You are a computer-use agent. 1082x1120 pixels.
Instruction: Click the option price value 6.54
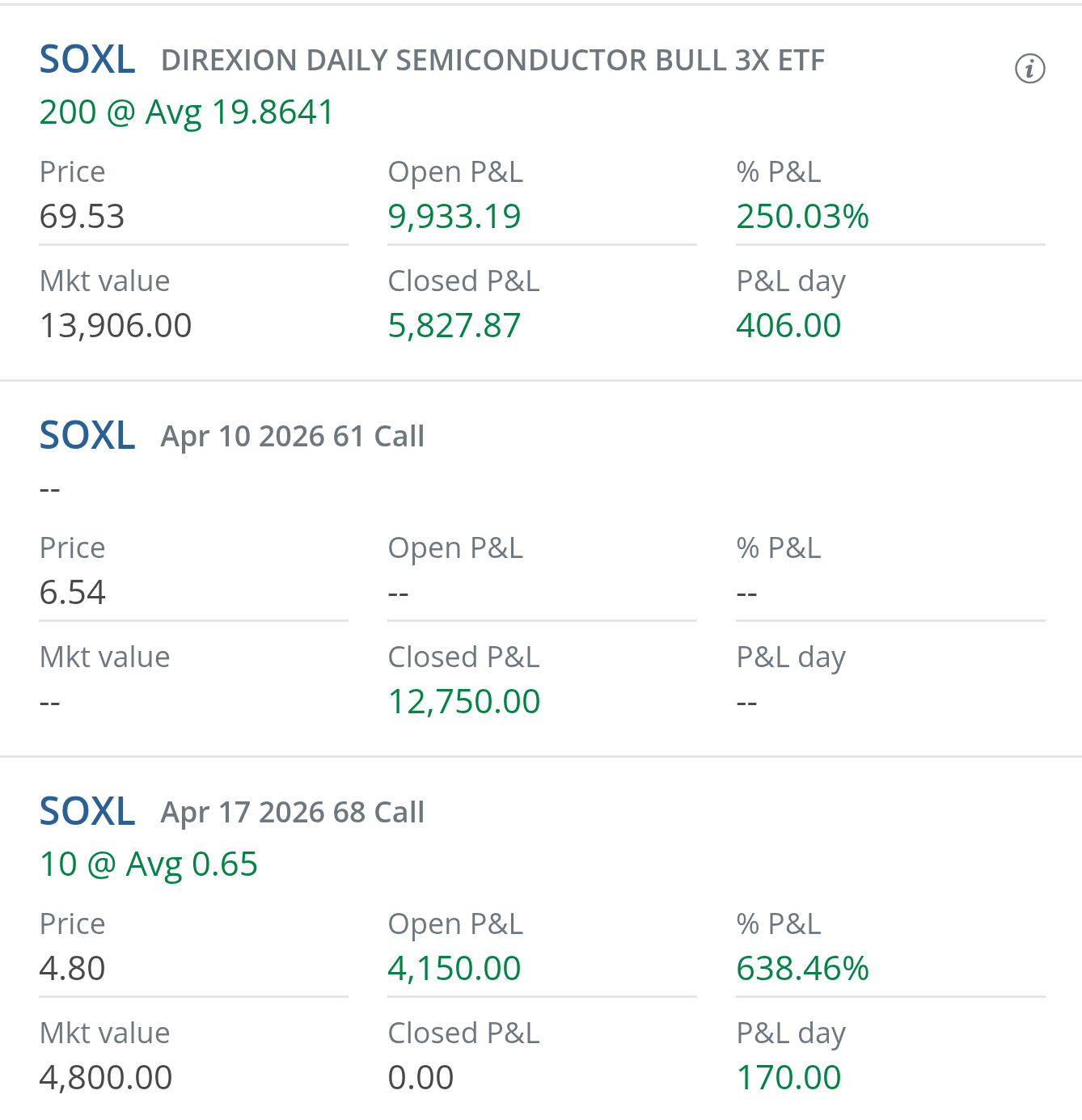click(x=73, y=593)
